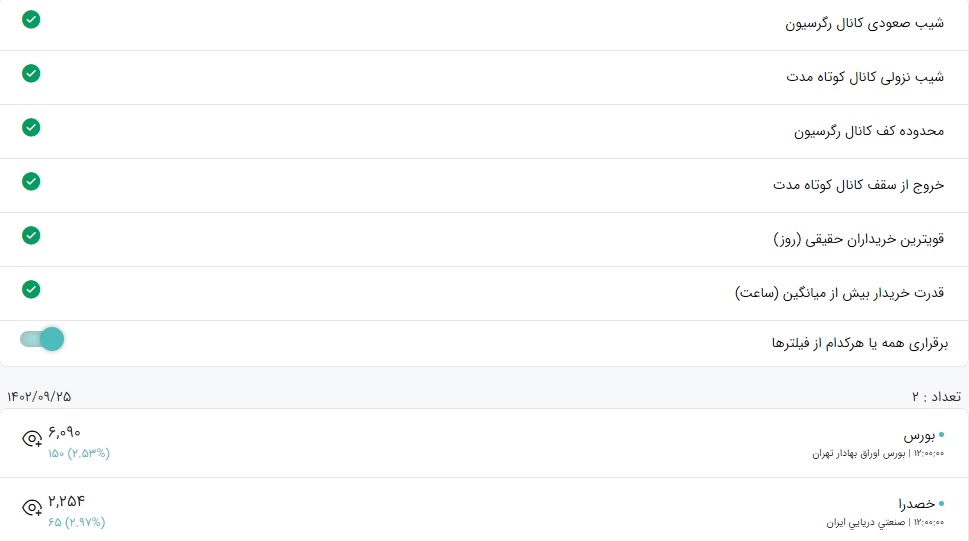
Task: Click green check for قویترین خریداران حقیقی
Action: pos(31,236)
